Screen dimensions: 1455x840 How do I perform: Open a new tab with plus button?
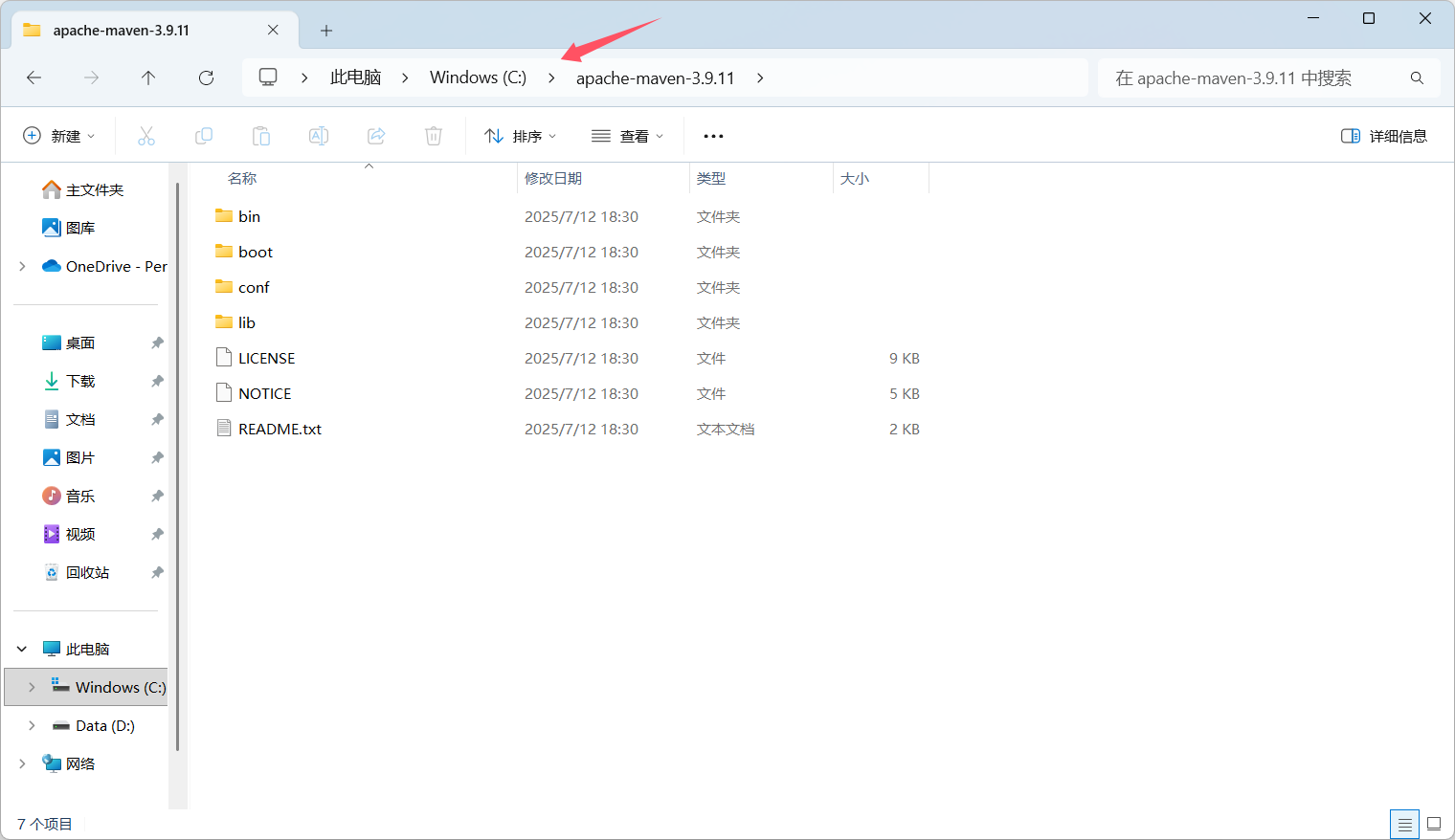click(x=326, y=31)
